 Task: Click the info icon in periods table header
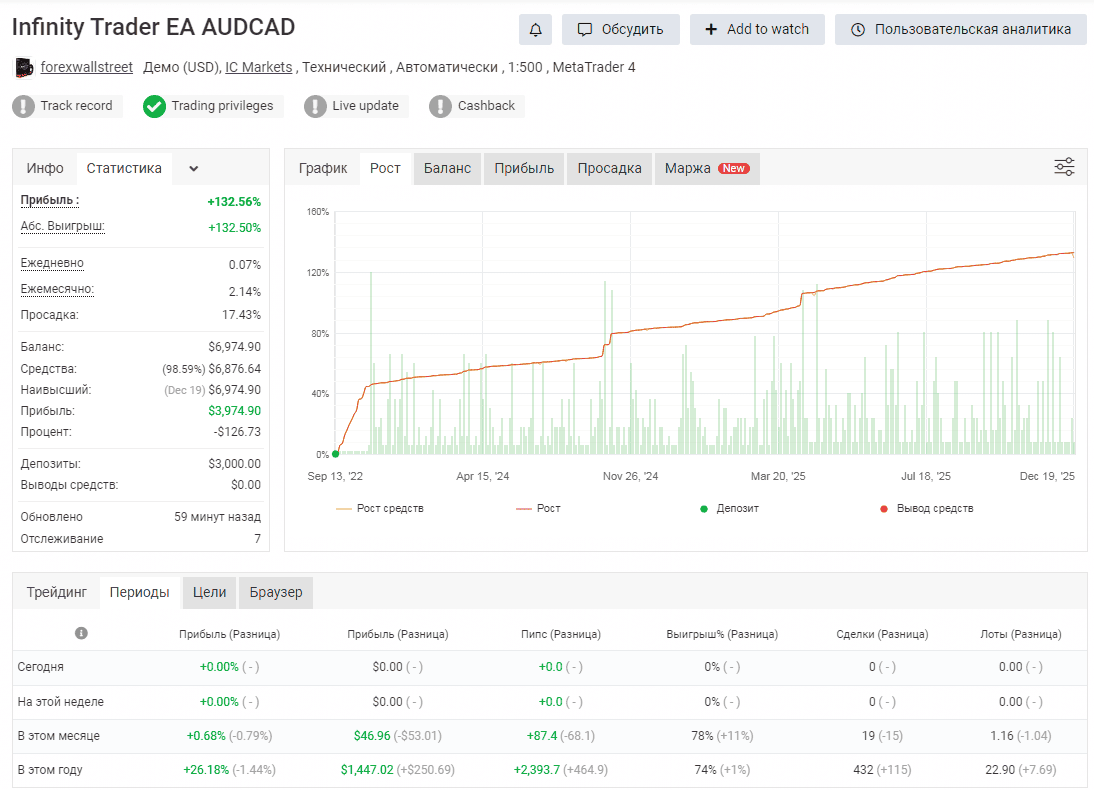coord(82,633)
